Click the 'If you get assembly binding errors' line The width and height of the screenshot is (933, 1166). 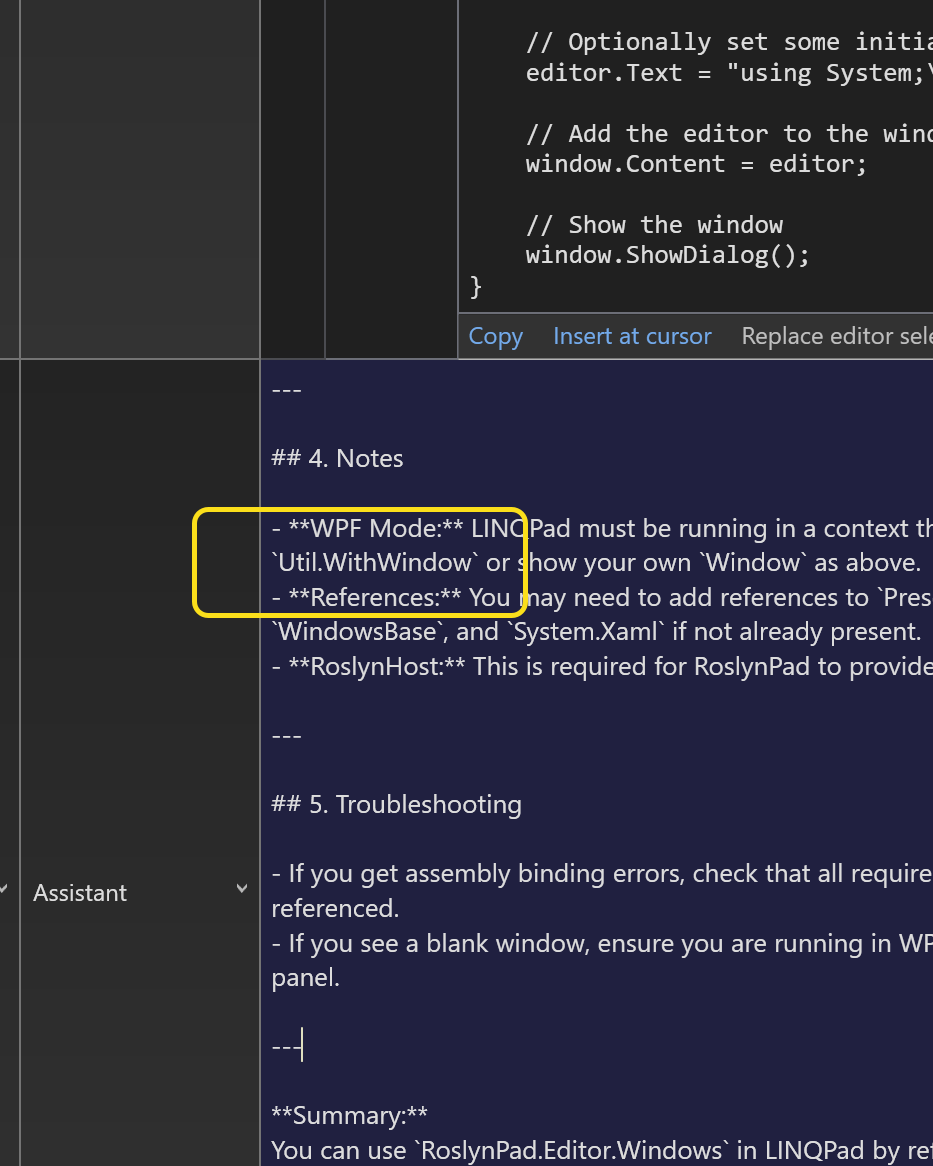[x=602, y=874]
